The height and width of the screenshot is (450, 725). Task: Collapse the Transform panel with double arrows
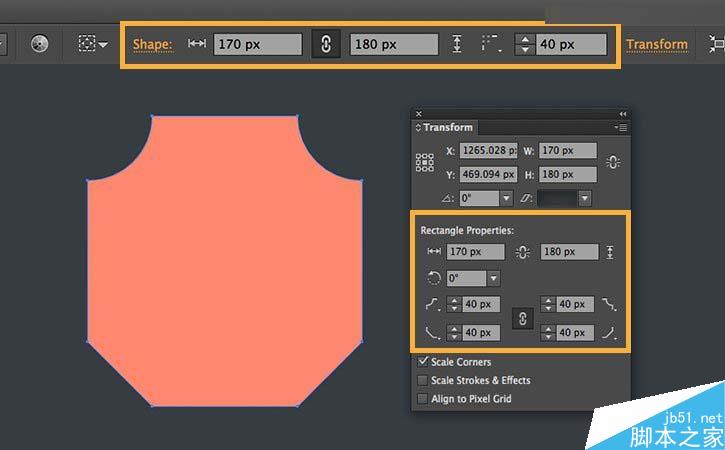pyautogui.click(x=622, y=114)
